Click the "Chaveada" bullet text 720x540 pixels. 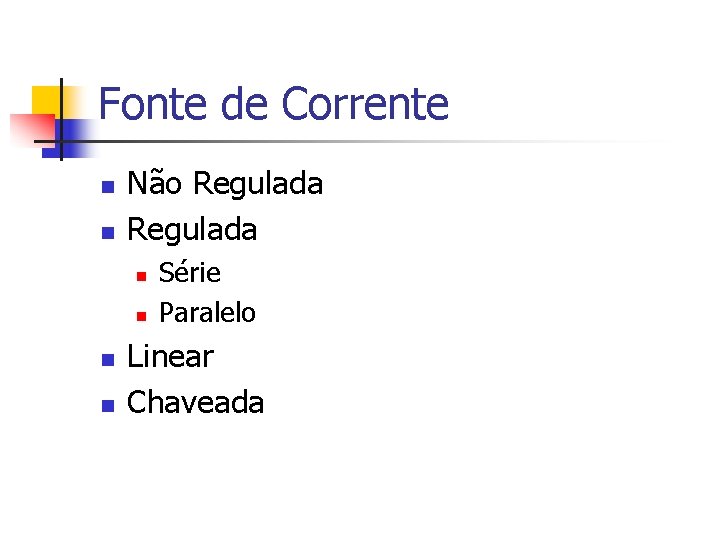pos(196,403)
